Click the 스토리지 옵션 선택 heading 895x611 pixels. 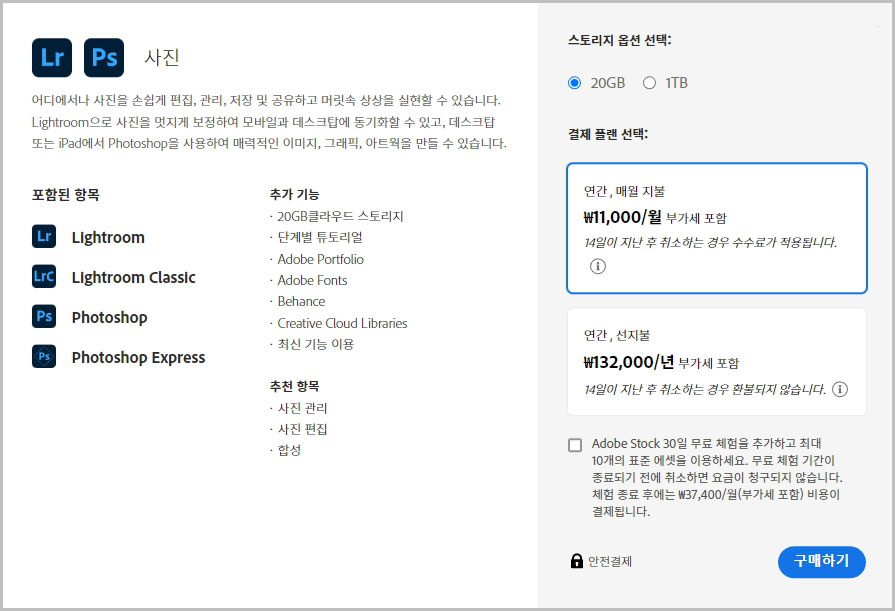tap(619, 40)
